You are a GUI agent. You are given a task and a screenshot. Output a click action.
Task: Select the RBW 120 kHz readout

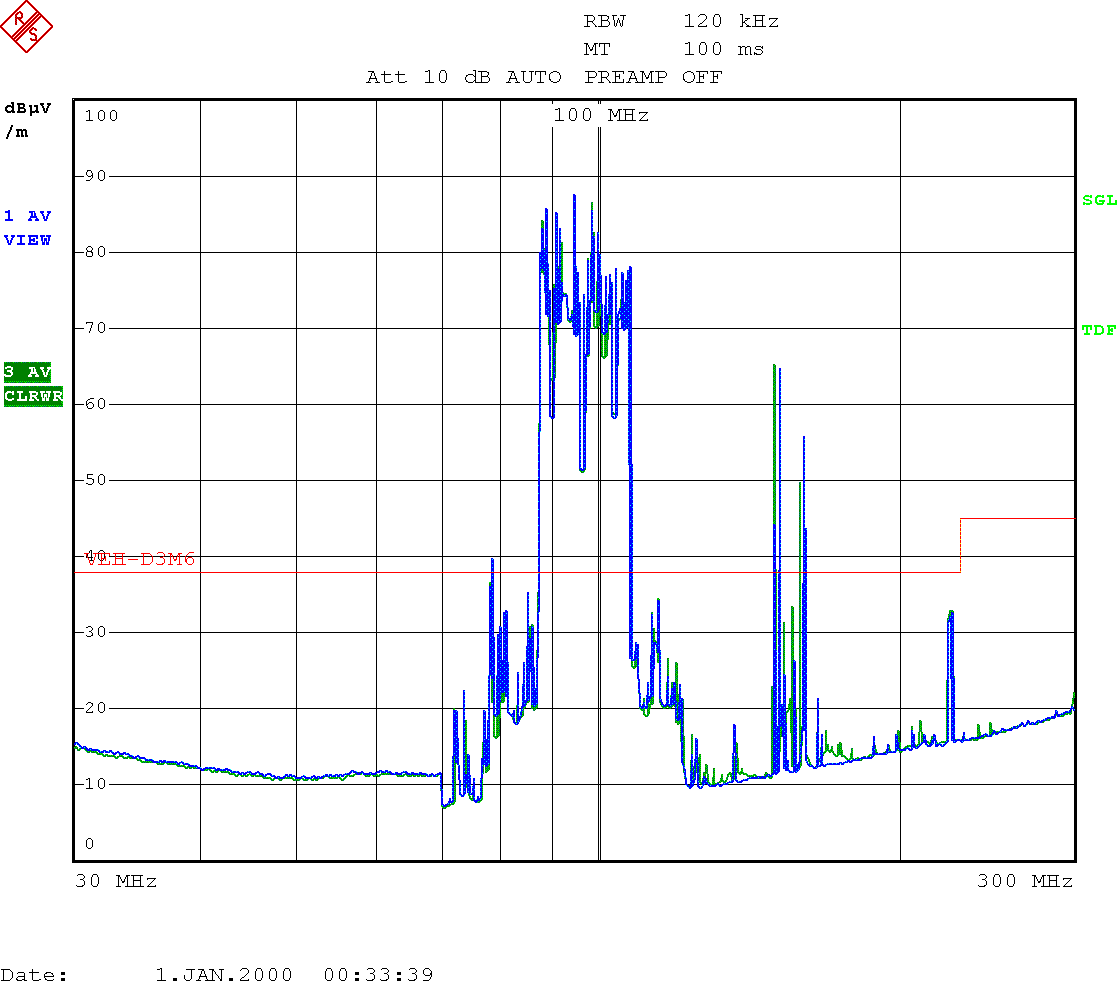tap(681, 21)
